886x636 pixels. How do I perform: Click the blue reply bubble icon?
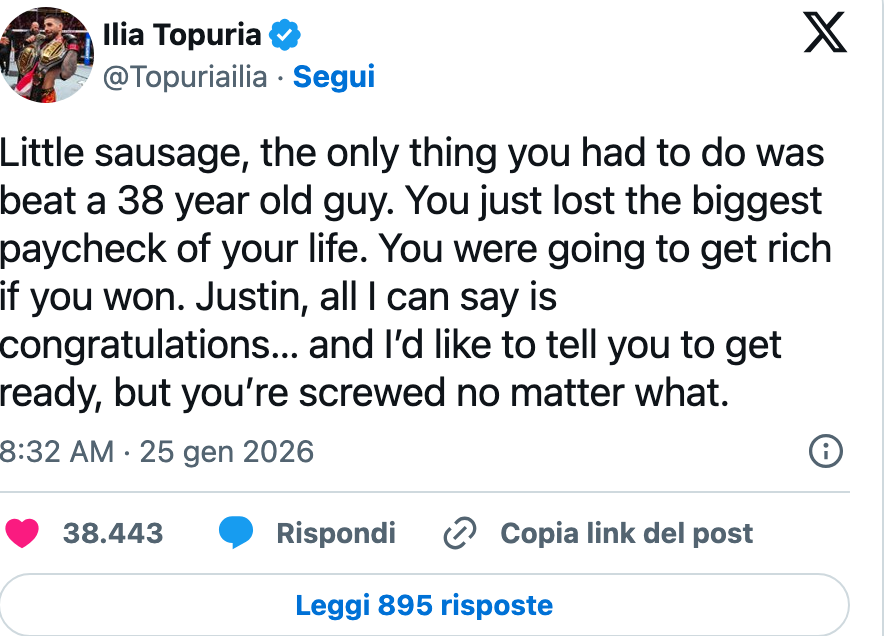point(236,533)
